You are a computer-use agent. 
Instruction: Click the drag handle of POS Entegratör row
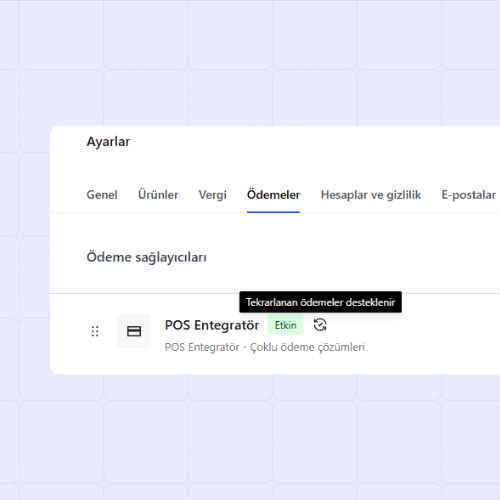(95, 331)
